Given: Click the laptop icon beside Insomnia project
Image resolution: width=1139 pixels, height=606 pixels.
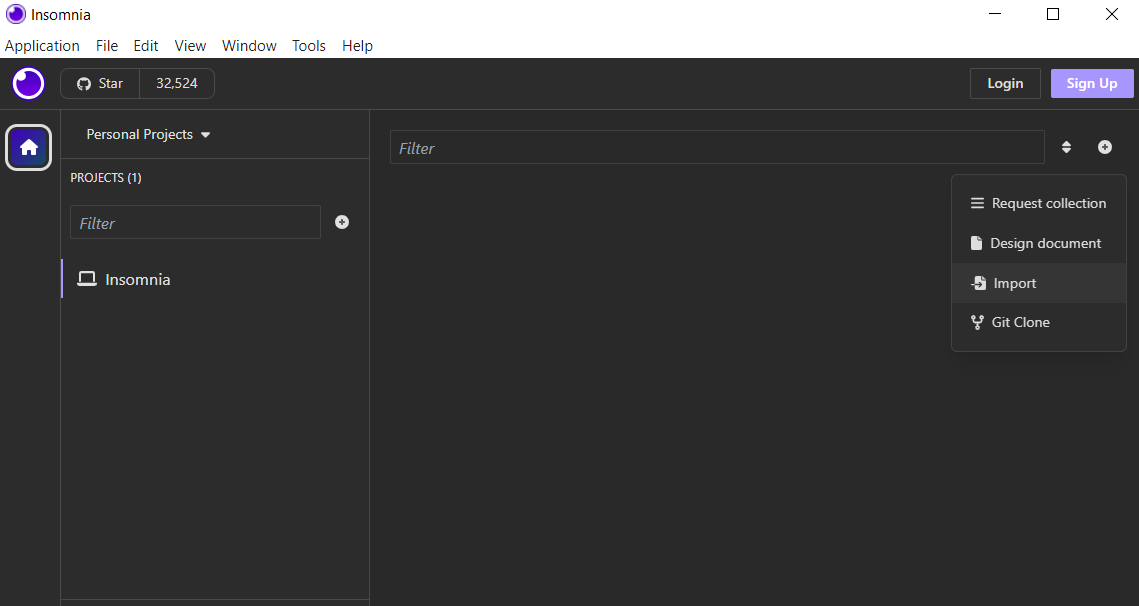Looking at the screenshot, I should pyautogui.click(x=87, y=279).
